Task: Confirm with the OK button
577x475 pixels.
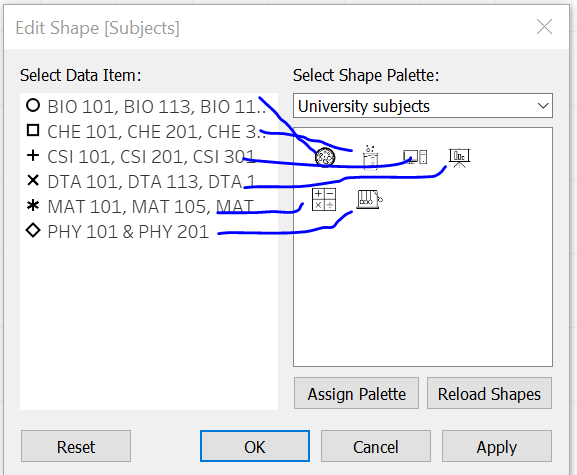Action: pyautogui.click(x=255, y=446)
